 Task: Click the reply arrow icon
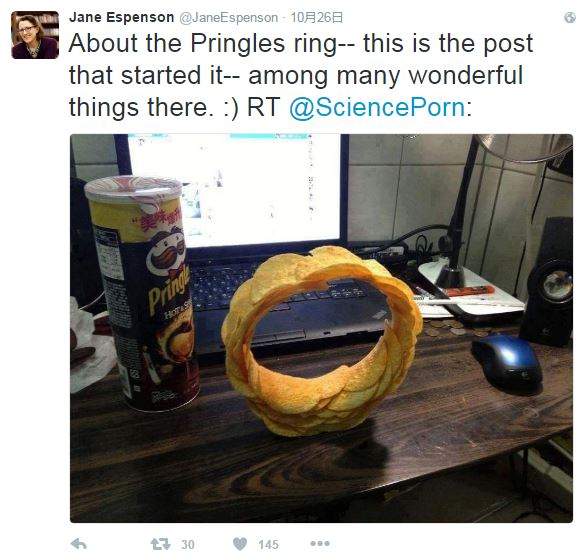point(79,544)
